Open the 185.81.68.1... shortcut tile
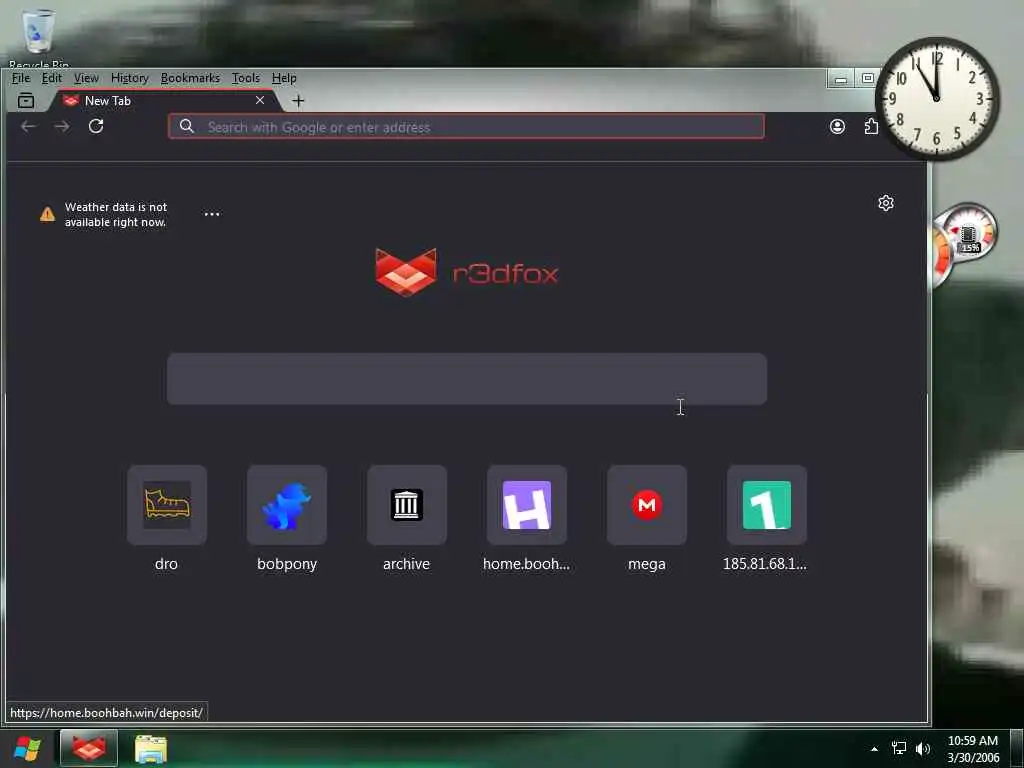Viewport: 1024px width, 768px height. 767,505
